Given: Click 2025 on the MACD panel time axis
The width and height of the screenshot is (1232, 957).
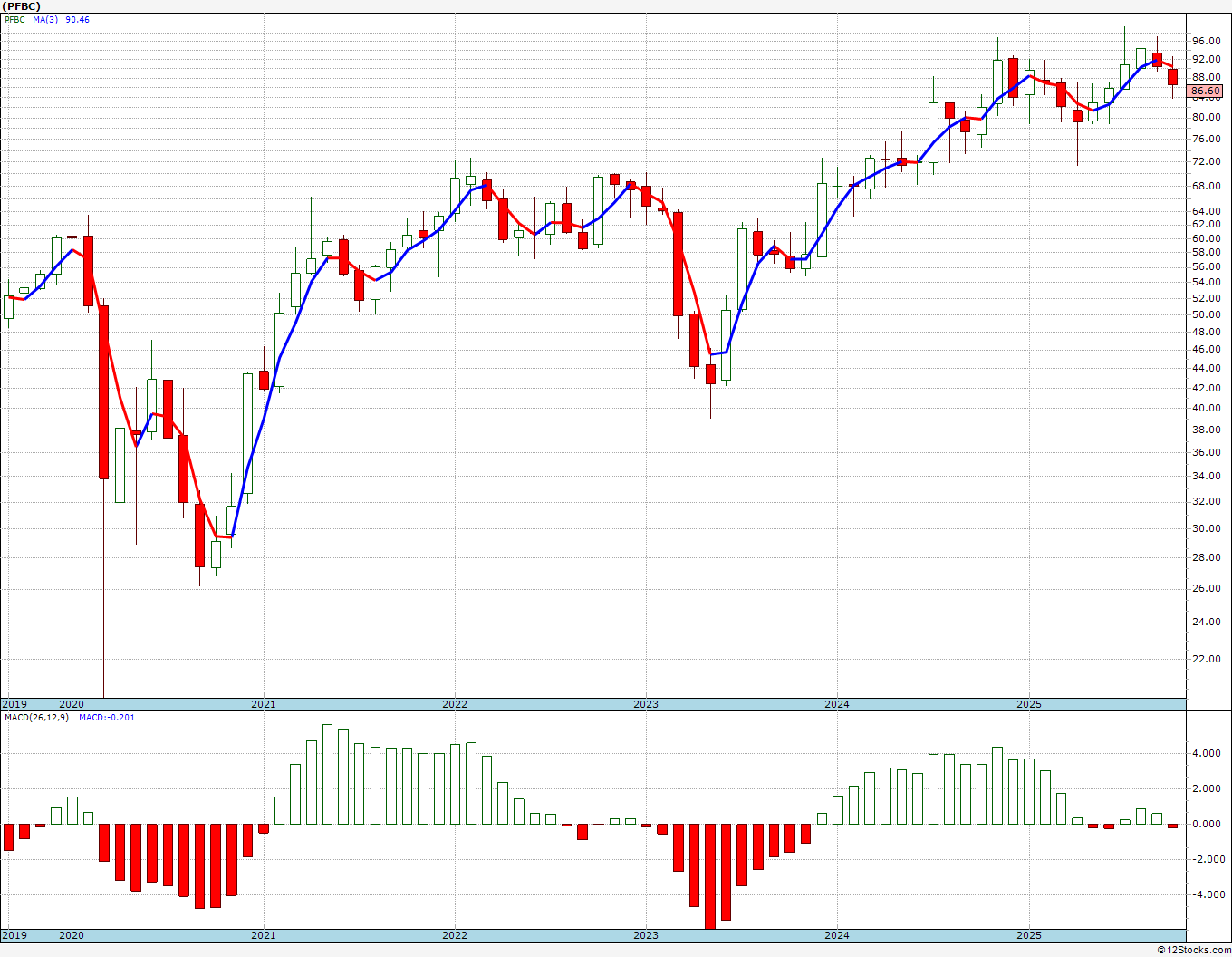Looking at the screenshot, I should pyautogui.click(x=1029, y=935).
